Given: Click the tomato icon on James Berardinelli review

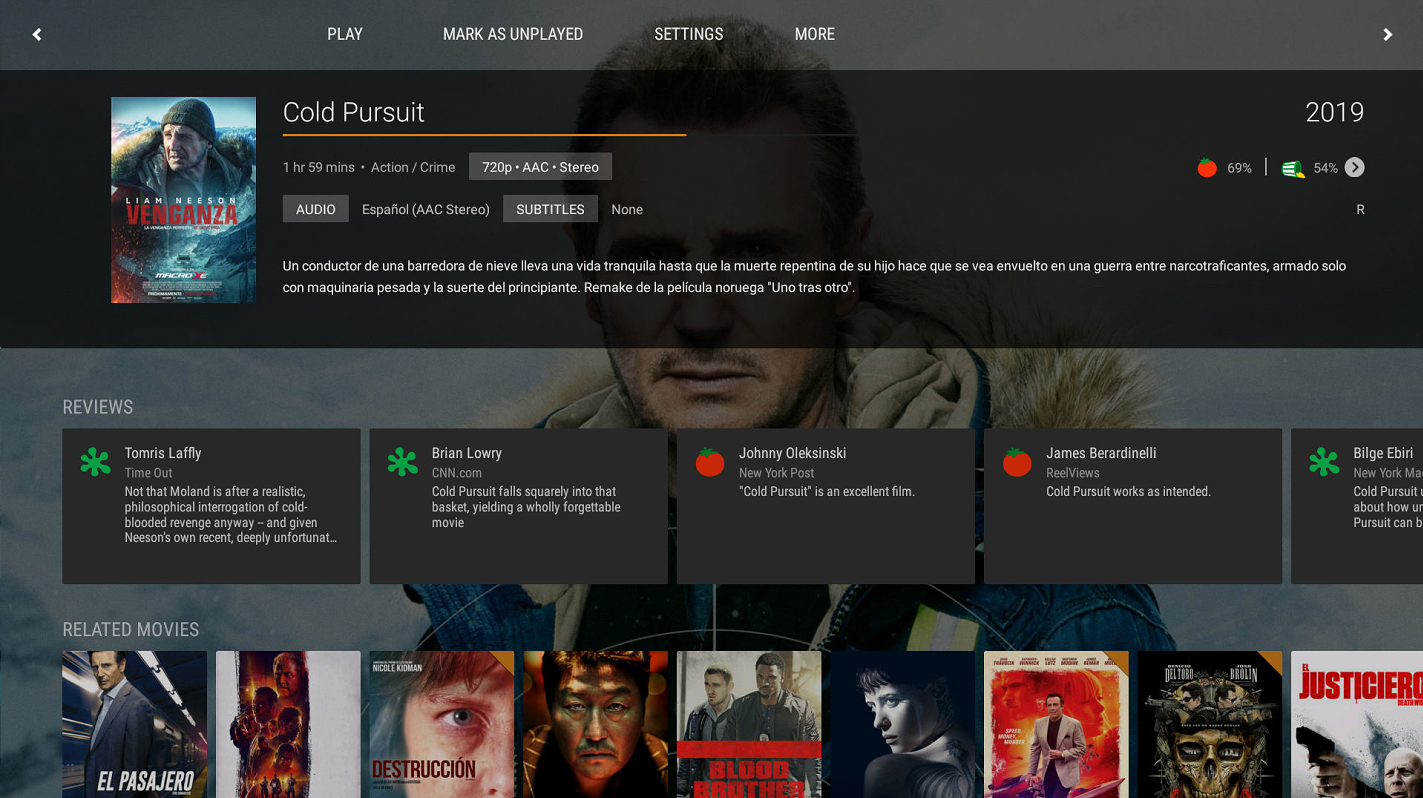Looking at the screenshot, I should pos(1017,462).
